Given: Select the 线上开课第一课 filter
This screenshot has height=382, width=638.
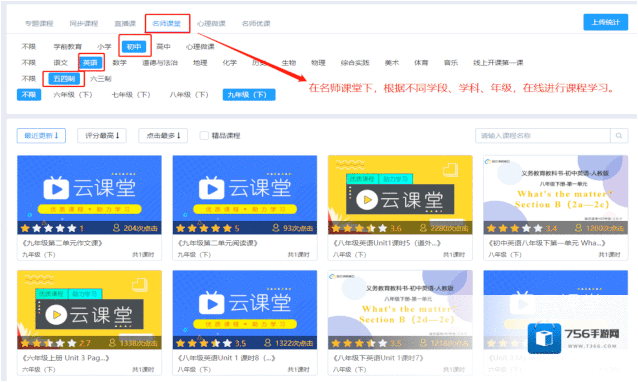Looking at the screenshot, I should (498, 63).
